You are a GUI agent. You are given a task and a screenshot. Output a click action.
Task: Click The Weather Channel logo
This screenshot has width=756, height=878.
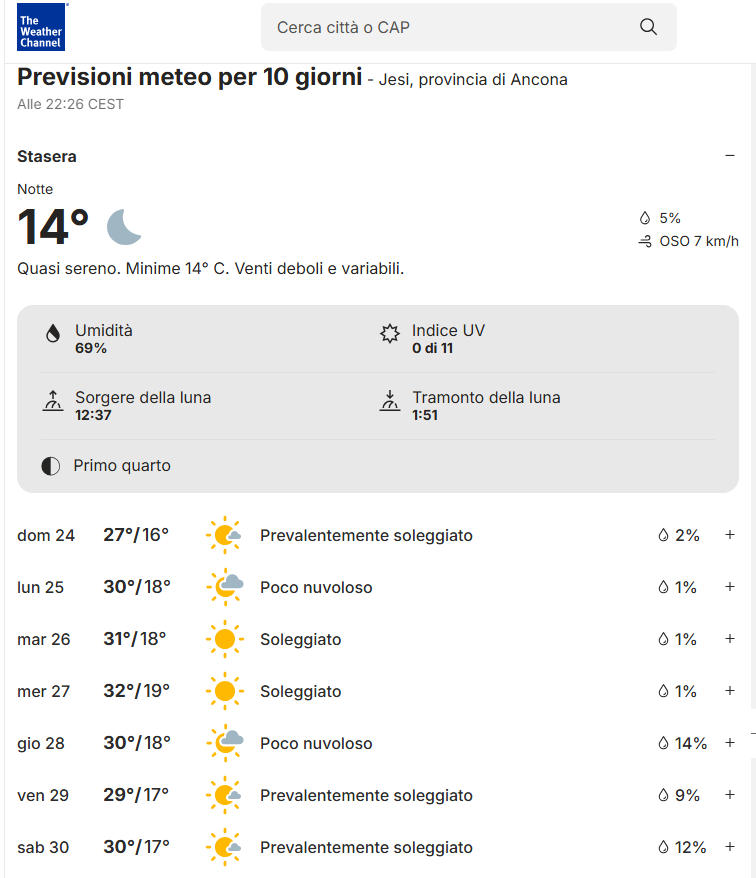pyautogui.click(x=41, y=27)
